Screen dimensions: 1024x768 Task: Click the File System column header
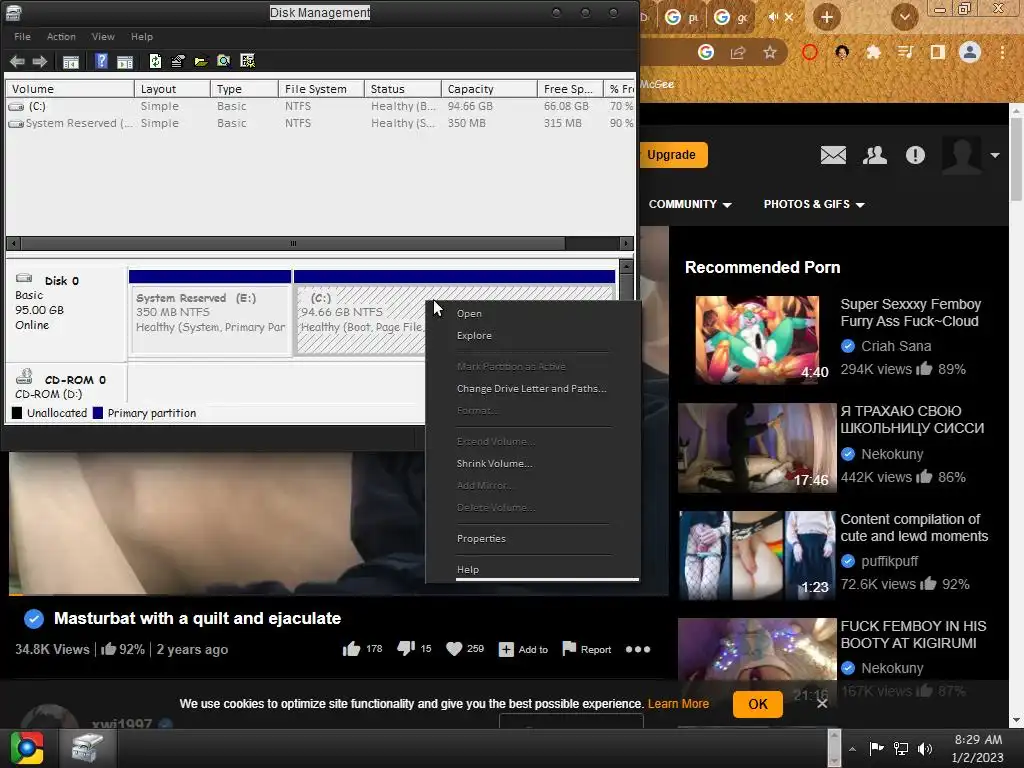[x=321, y=89]
